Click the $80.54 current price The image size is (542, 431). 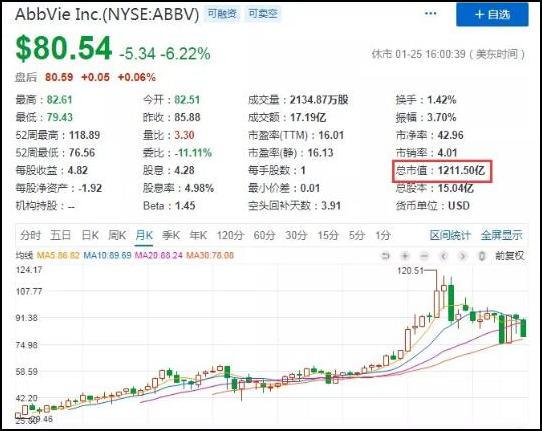click(64, 49)
